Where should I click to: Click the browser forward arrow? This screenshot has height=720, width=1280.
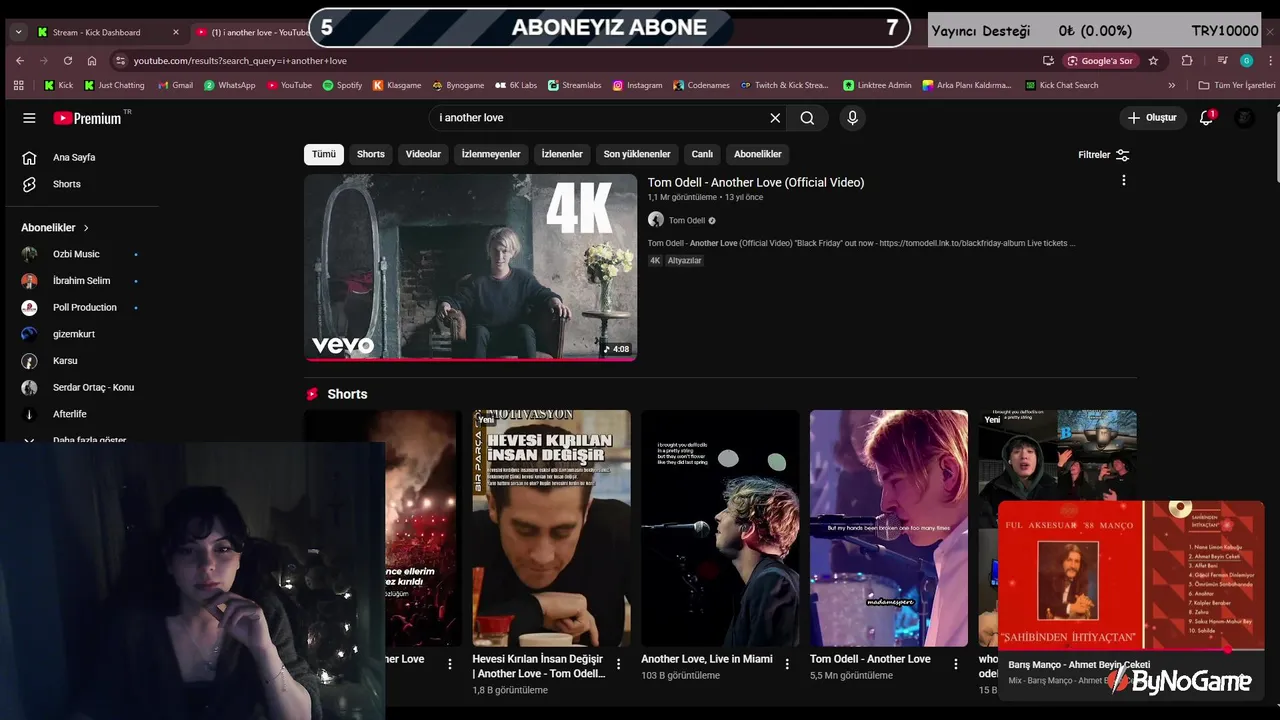pos(44,60)
